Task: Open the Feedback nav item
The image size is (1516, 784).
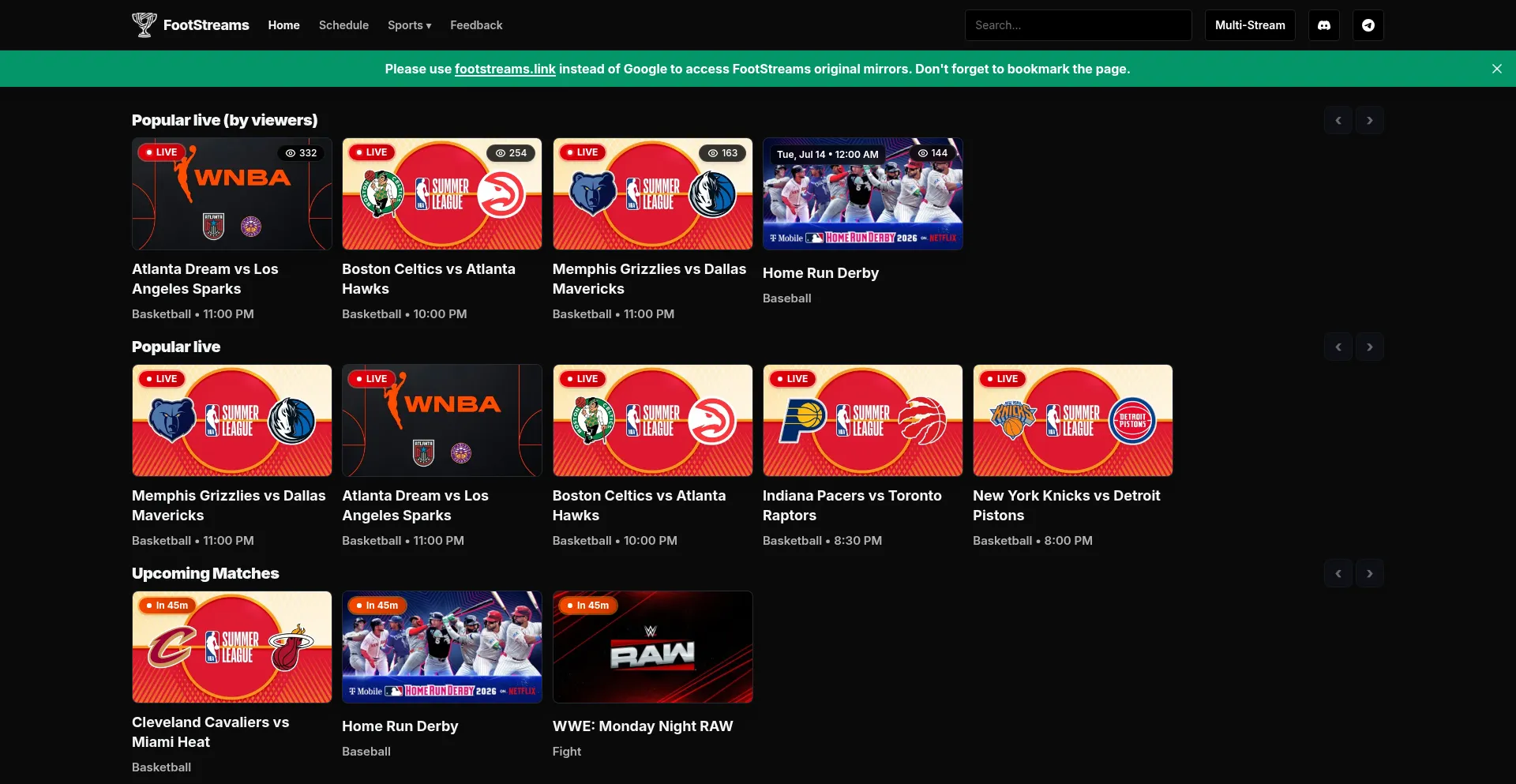Action: 476,25
